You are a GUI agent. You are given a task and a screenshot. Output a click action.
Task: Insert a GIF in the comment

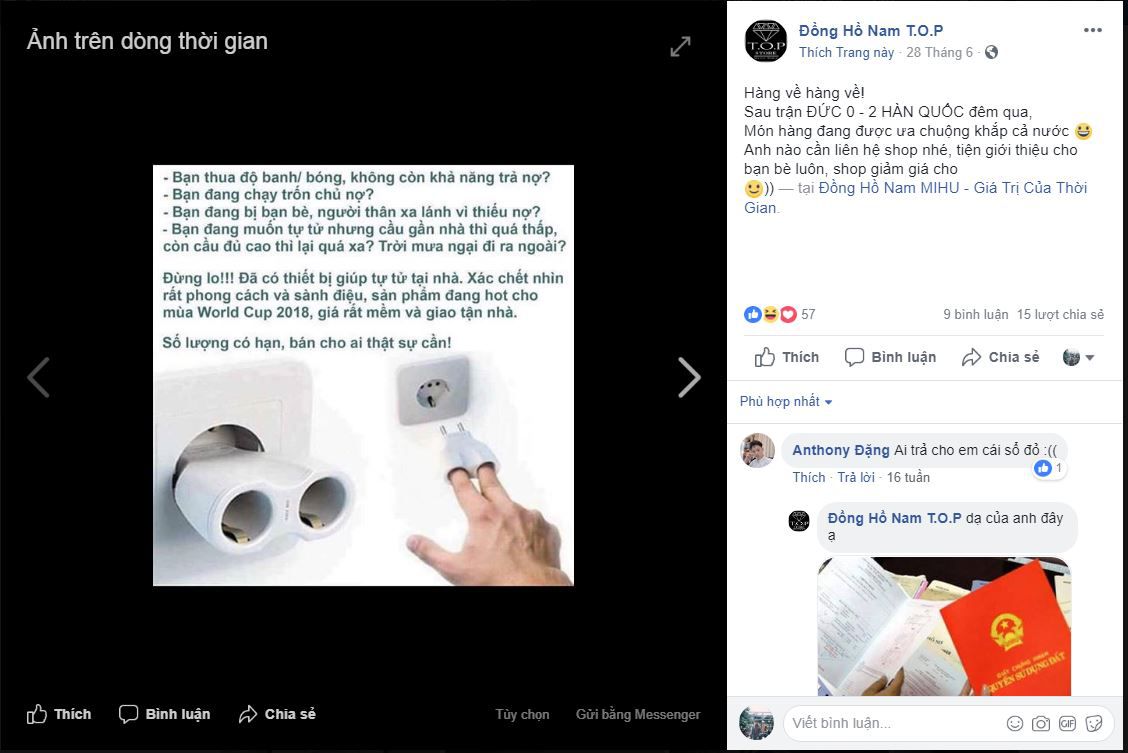[1067, 724]
